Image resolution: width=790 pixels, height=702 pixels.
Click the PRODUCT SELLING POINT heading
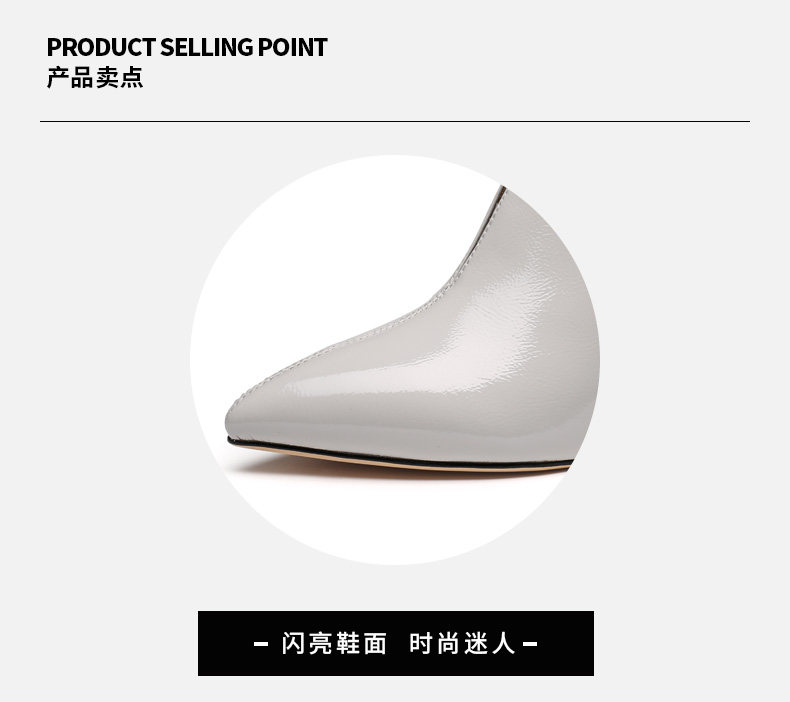tap(187, 47)
